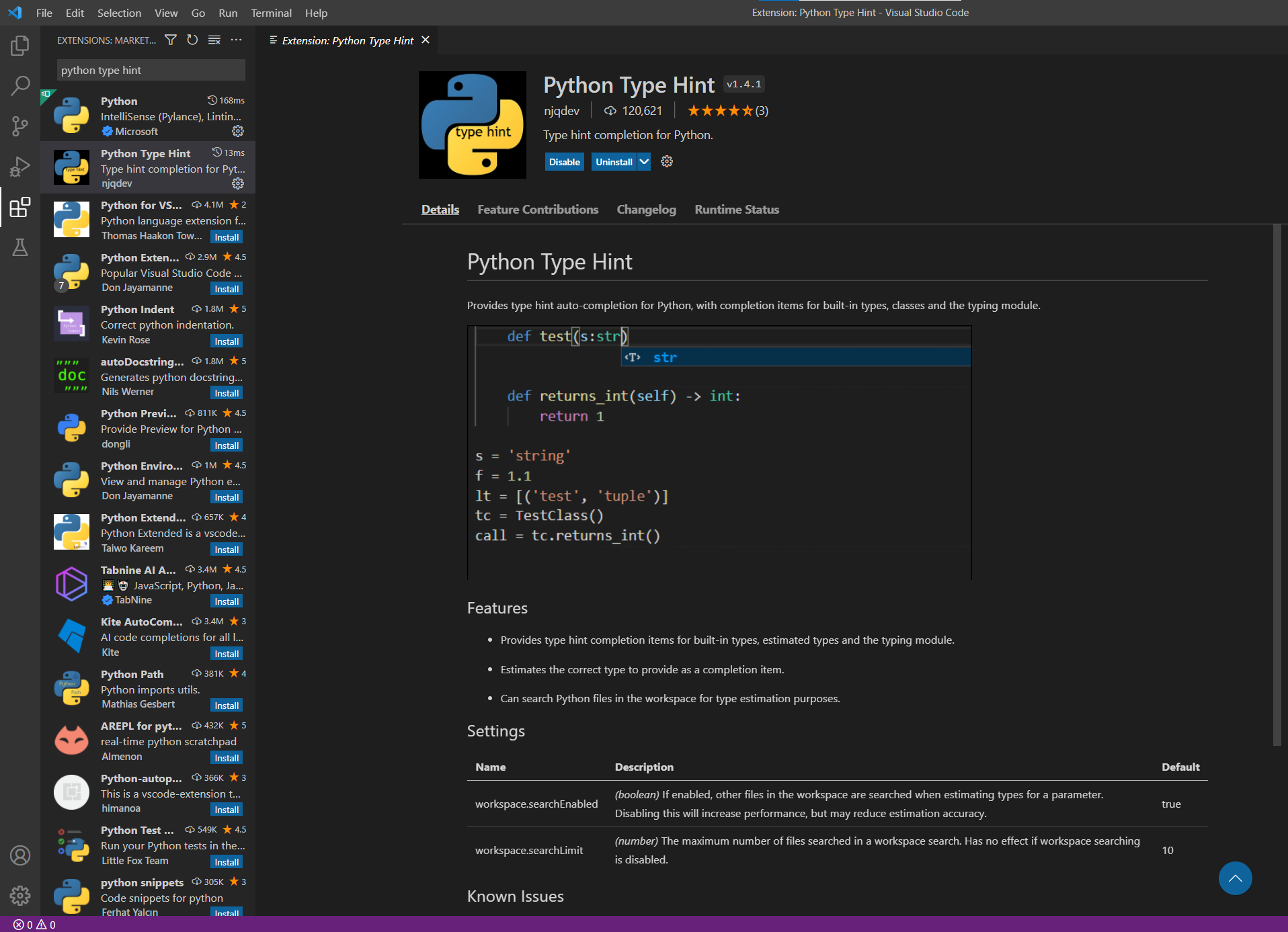Viewport: 1288px width, 932px height.
Task: Refresh the extensions list
Action: (x=192, y=40)
